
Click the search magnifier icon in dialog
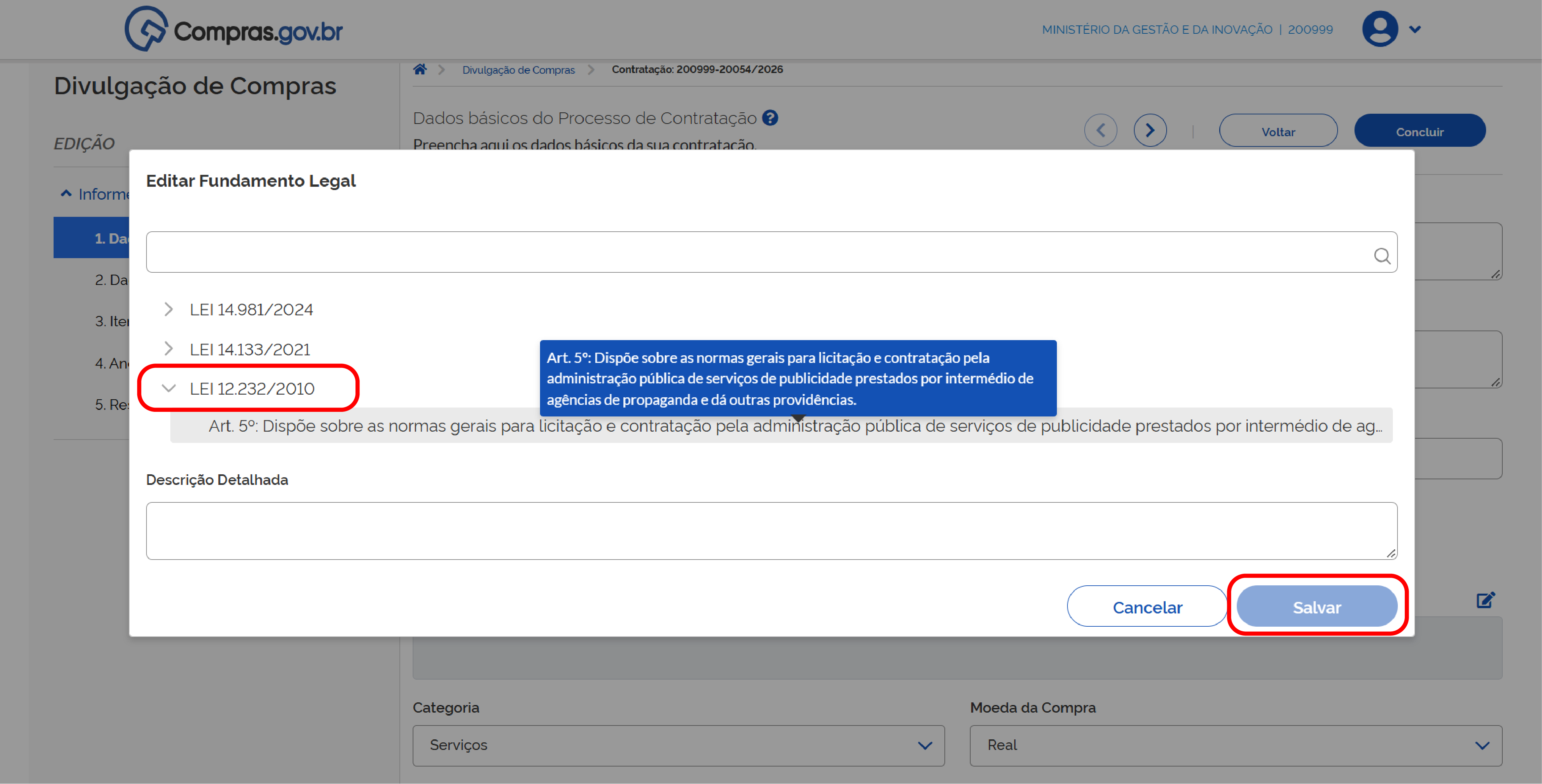pyautogui.click(x=1382, y=255)
